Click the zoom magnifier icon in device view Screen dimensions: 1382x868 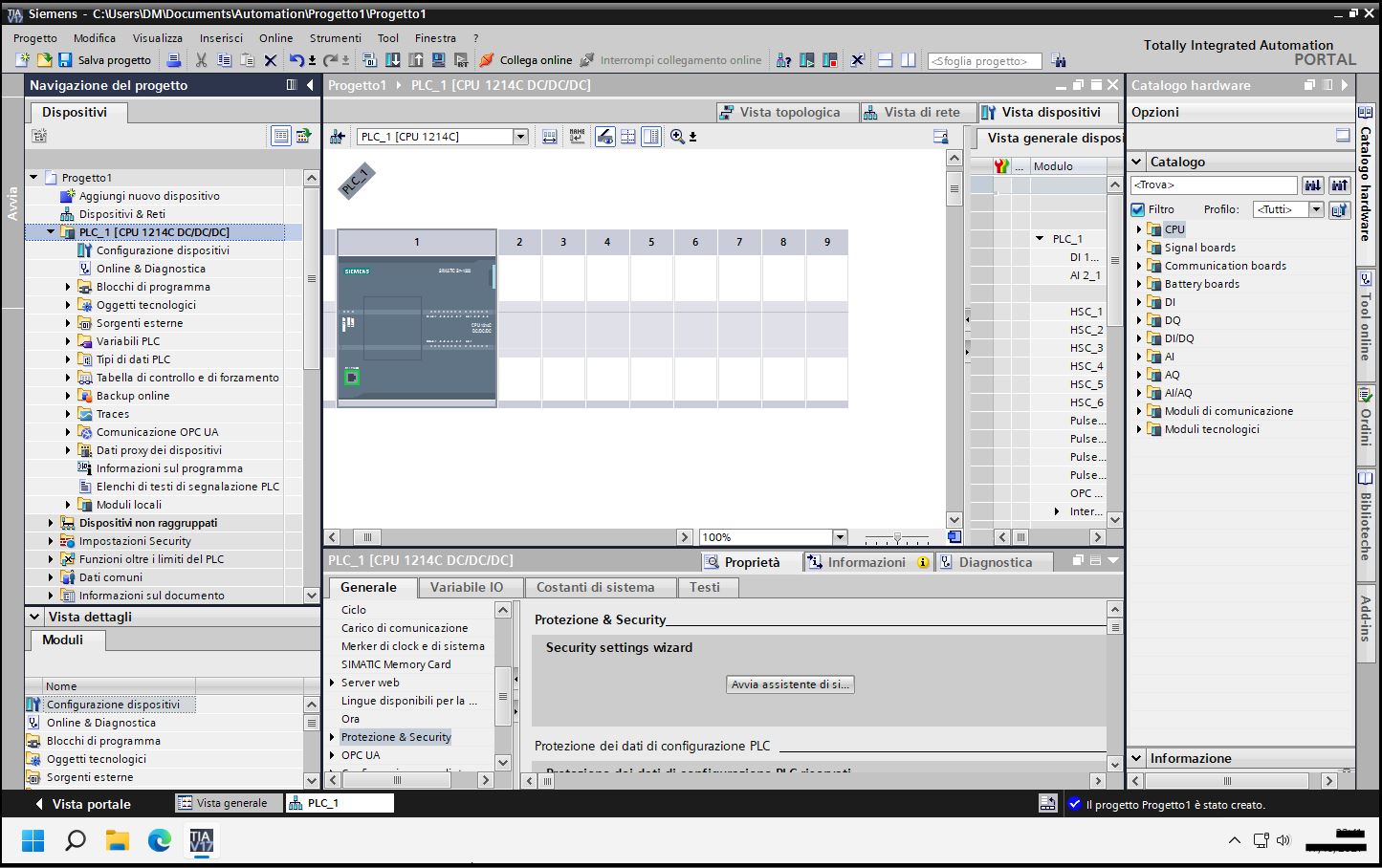pyautogui.click(x=677, y=137)
